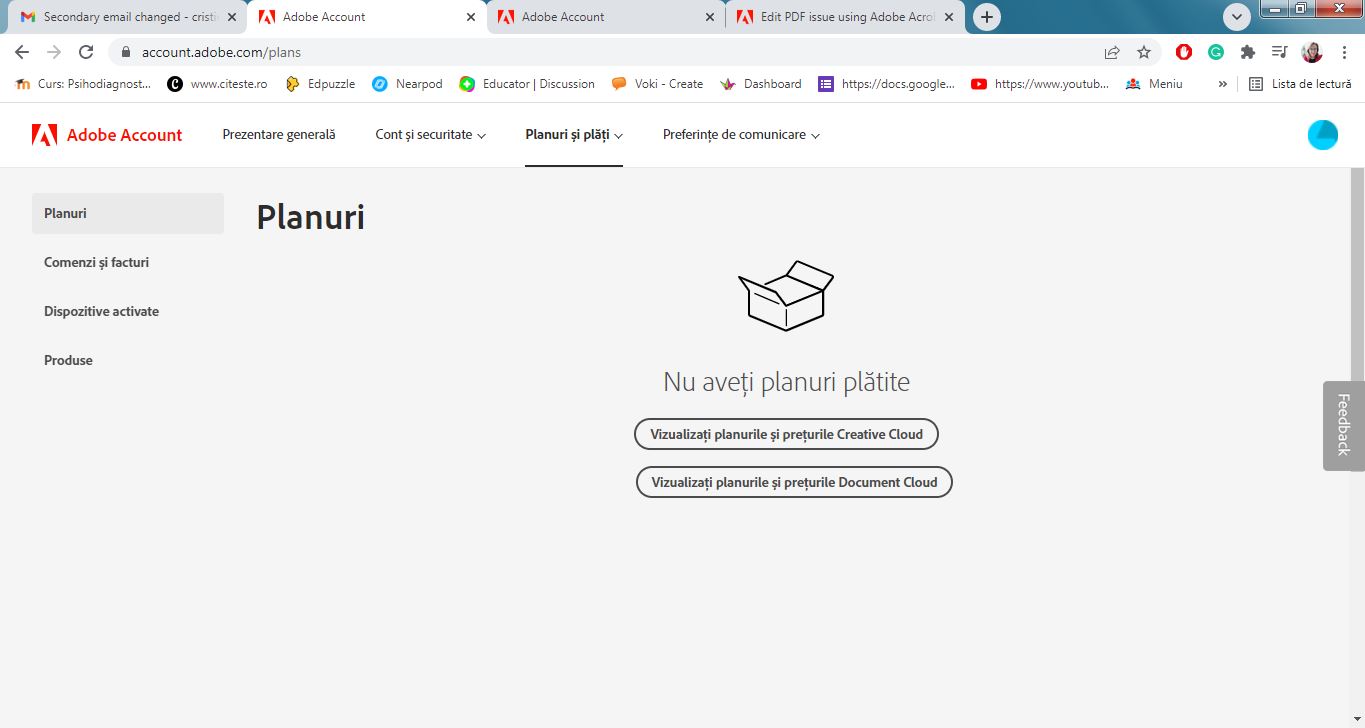Select Dispozitive activate in the sidebar

click(101, 311)
